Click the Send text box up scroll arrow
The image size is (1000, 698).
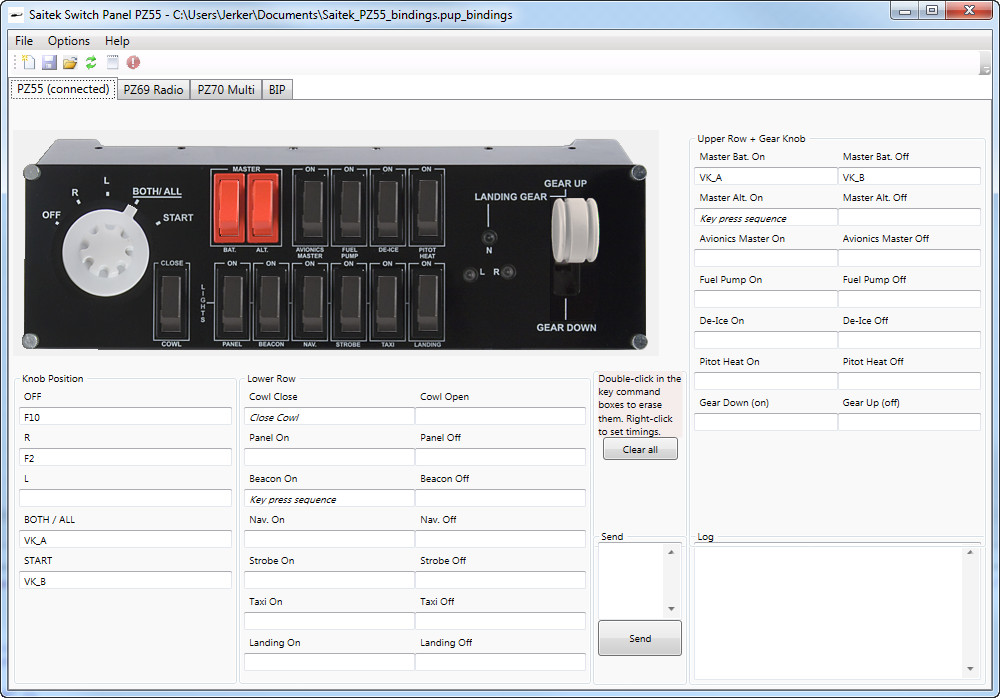coord(671,552)
